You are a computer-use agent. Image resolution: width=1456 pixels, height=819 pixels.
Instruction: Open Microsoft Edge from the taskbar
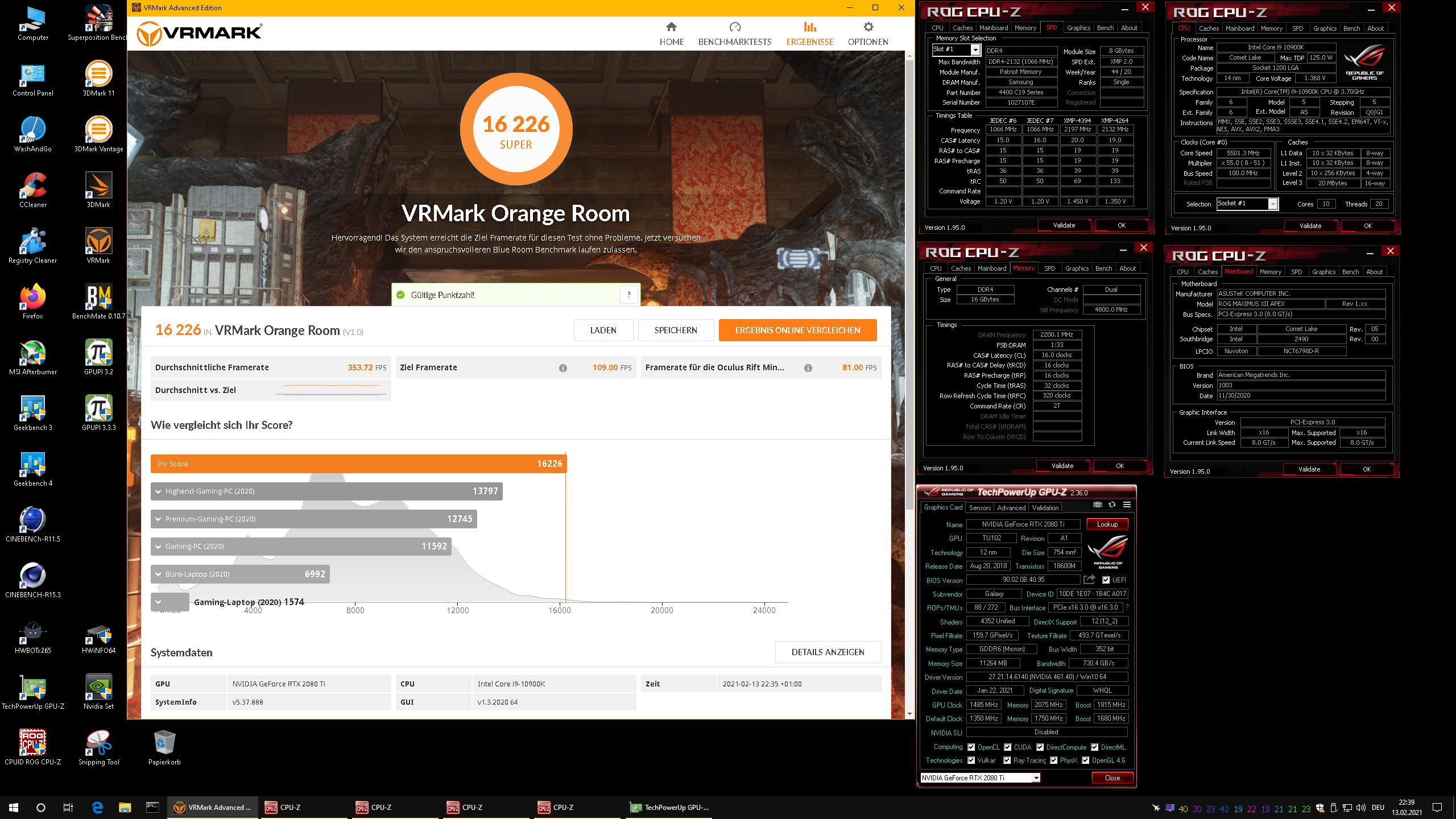point(97,808)
